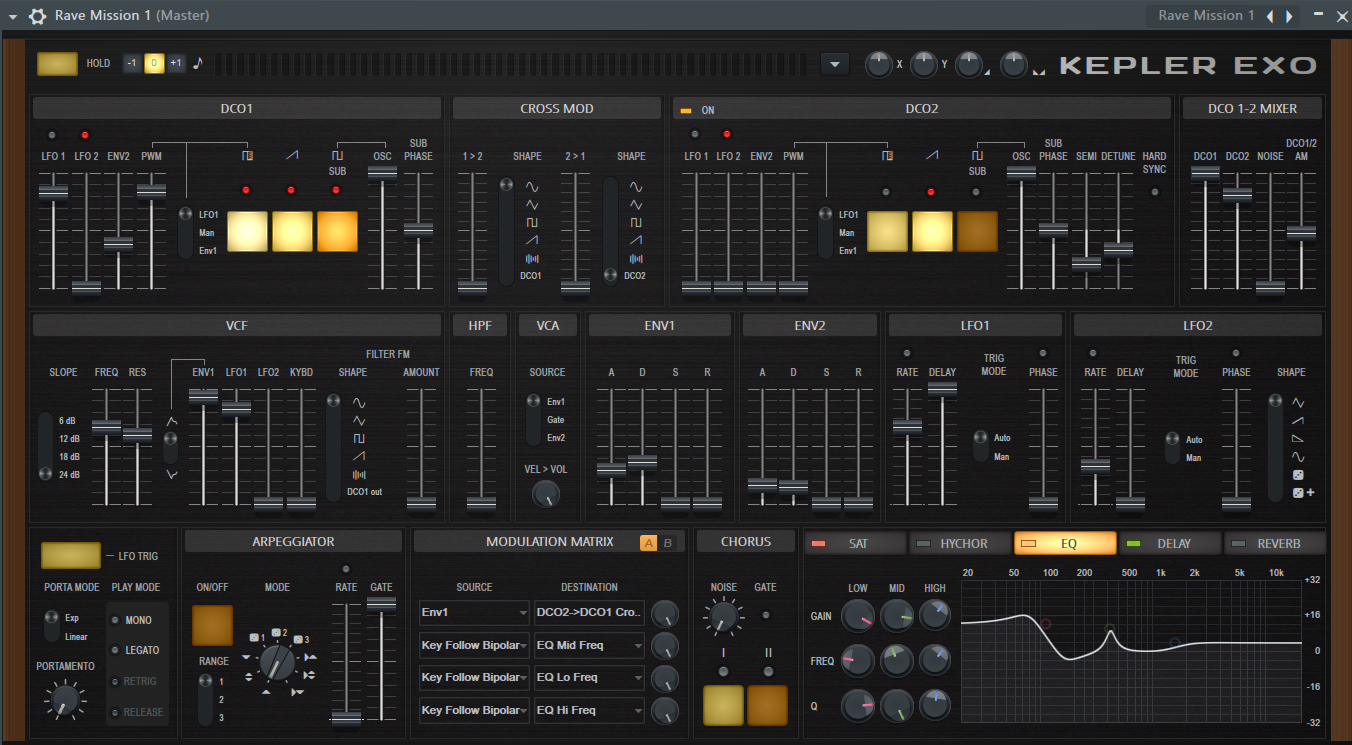
Task: Click the VCF FREQ slider handle
Action: click(106, 426)
